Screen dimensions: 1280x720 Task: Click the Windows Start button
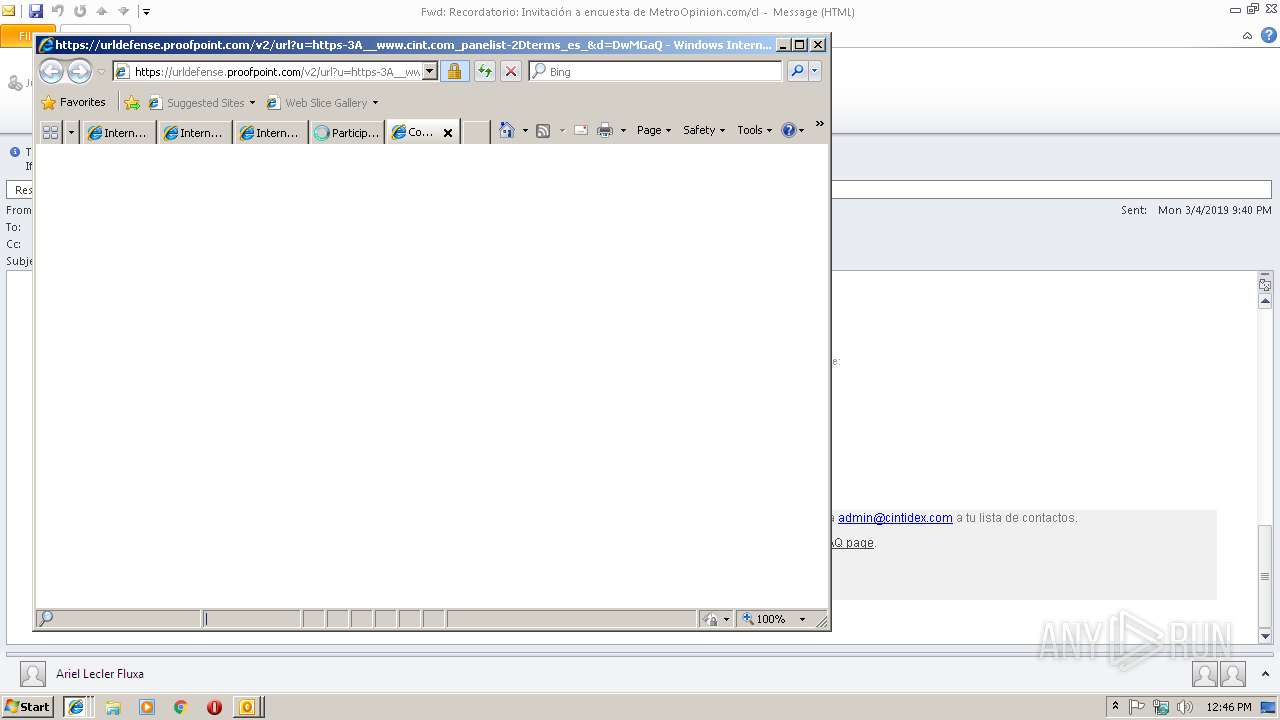[27, 706]
